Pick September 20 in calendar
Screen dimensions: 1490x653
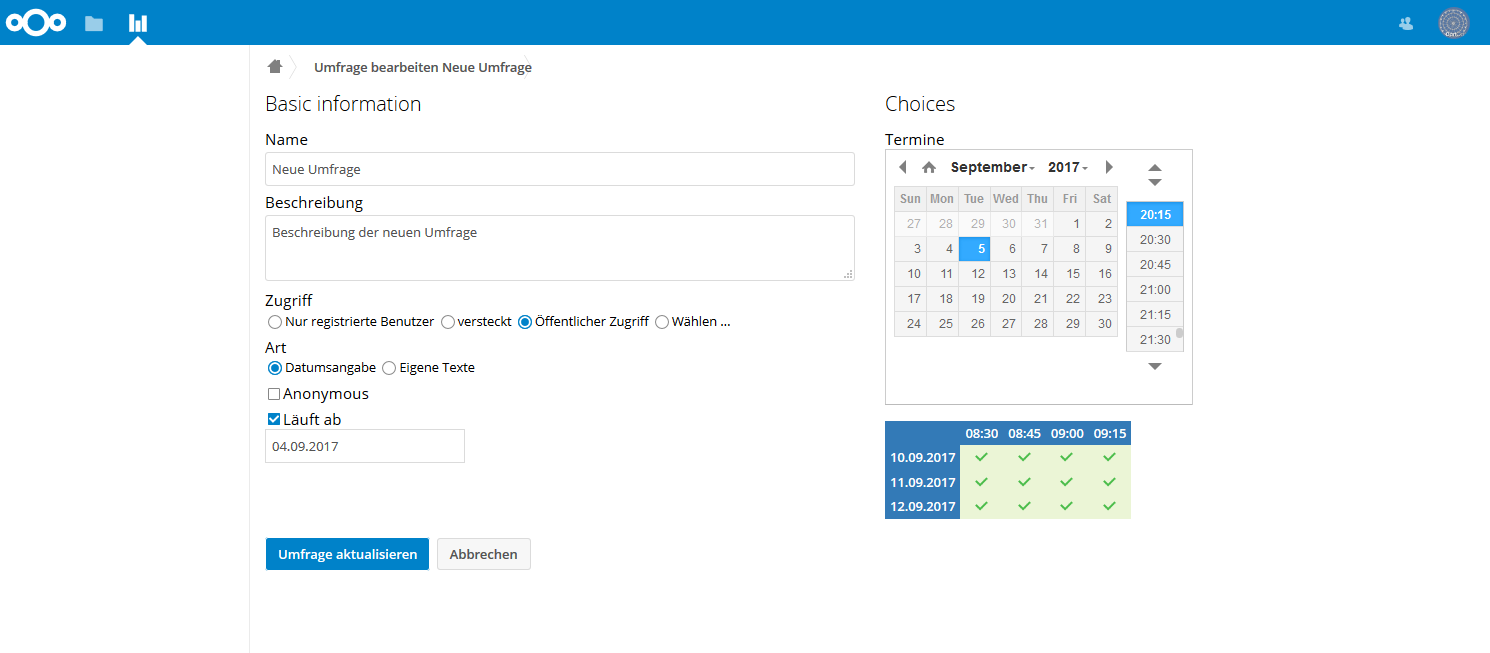[1007, 298]
